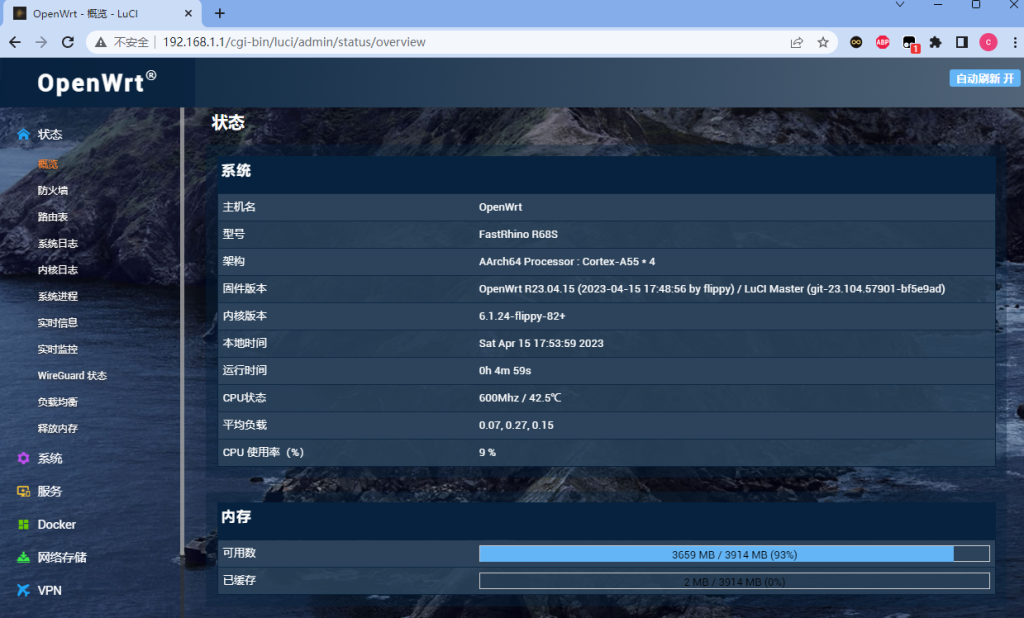The image size is (1024, 618).
Task: Go back using the browser back arrow
Action: click(15, 42)
